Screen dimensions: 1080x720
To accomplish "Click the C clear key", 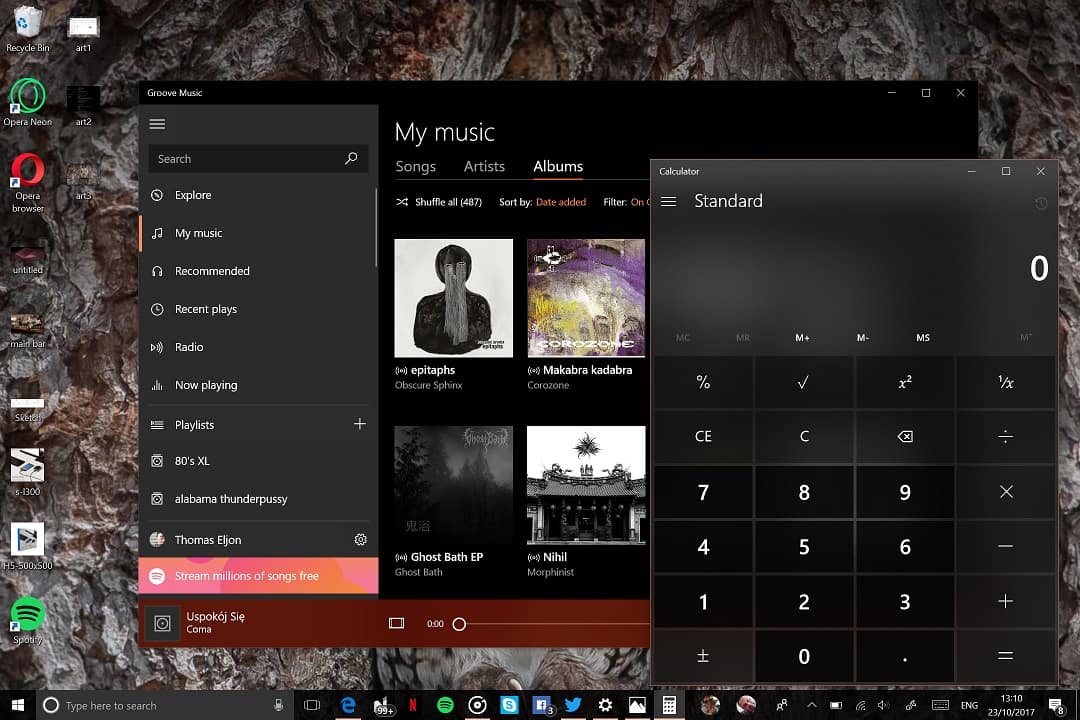I will 804,436.
